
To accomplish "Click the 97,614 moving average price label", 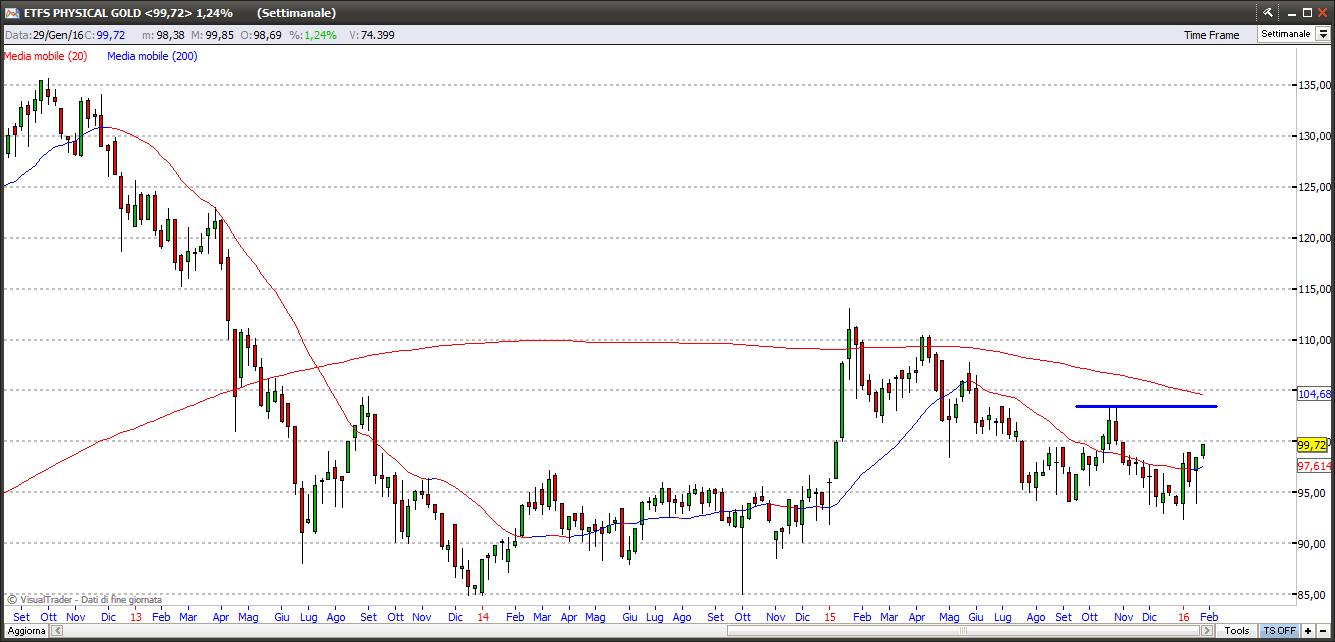I will [1314, 466].
